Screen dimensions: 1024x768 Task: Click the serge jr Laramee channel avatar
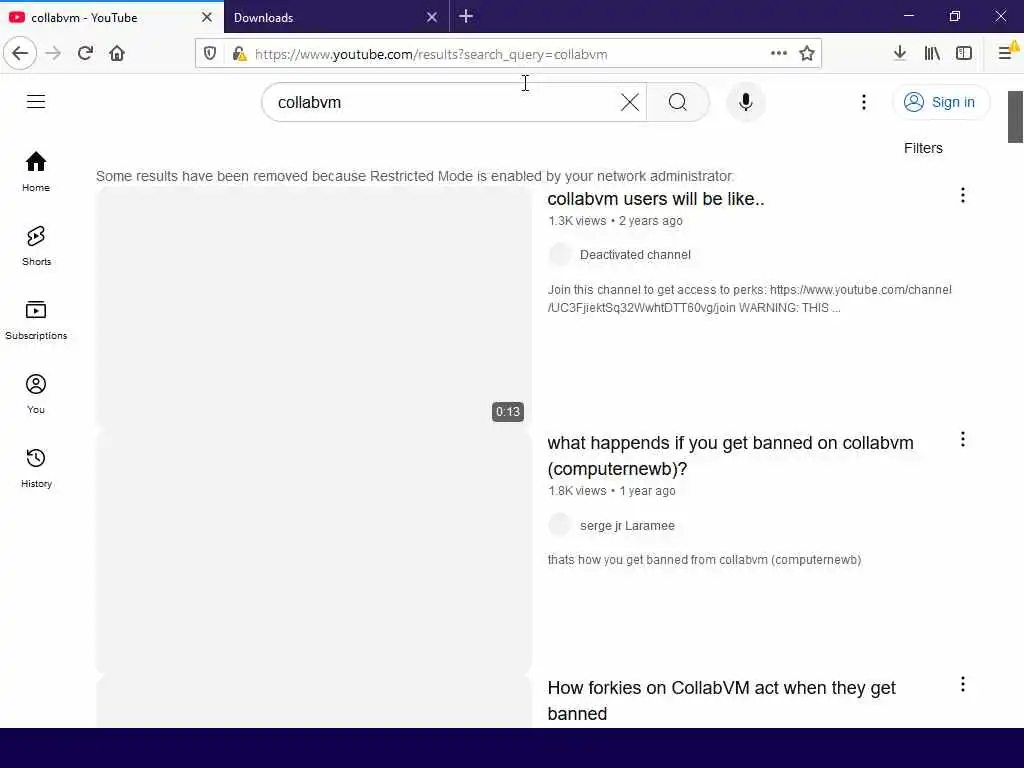click(x=560, y=524)
